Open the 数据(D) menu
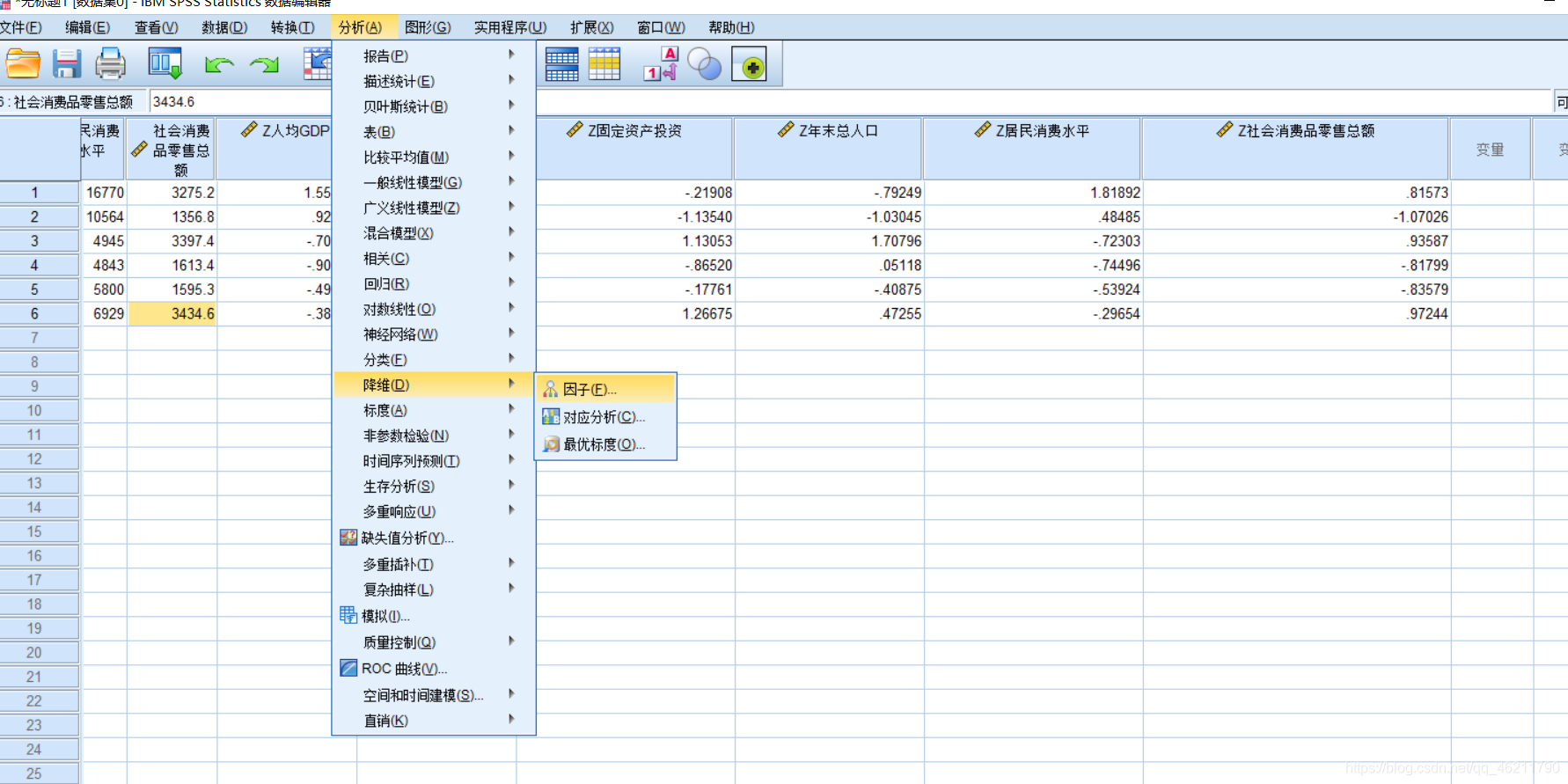The width and height of the screenshot is (1568, 784). (224, 27)
